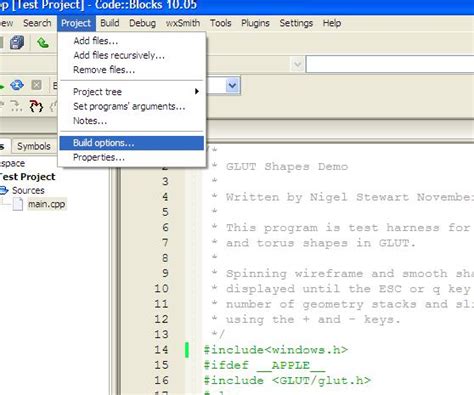
Task: Switch to the Symbols tab
Action: tap(34, 146)
